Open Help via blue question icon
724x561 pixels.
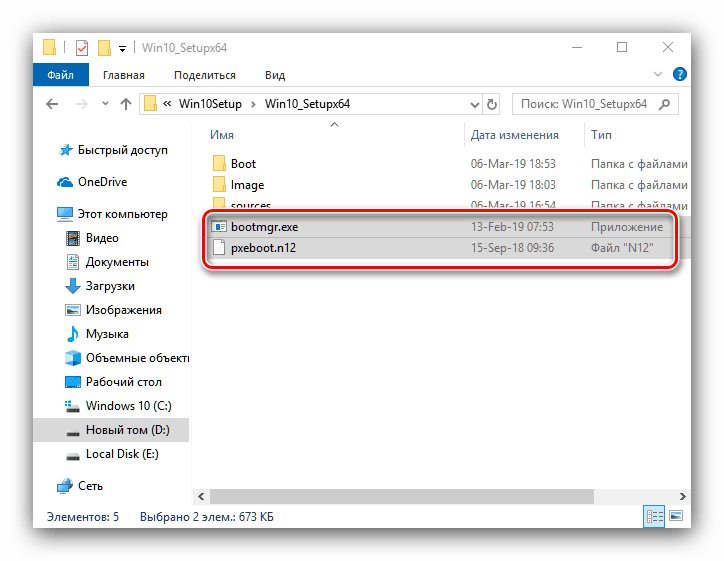(x=679, y=74)
